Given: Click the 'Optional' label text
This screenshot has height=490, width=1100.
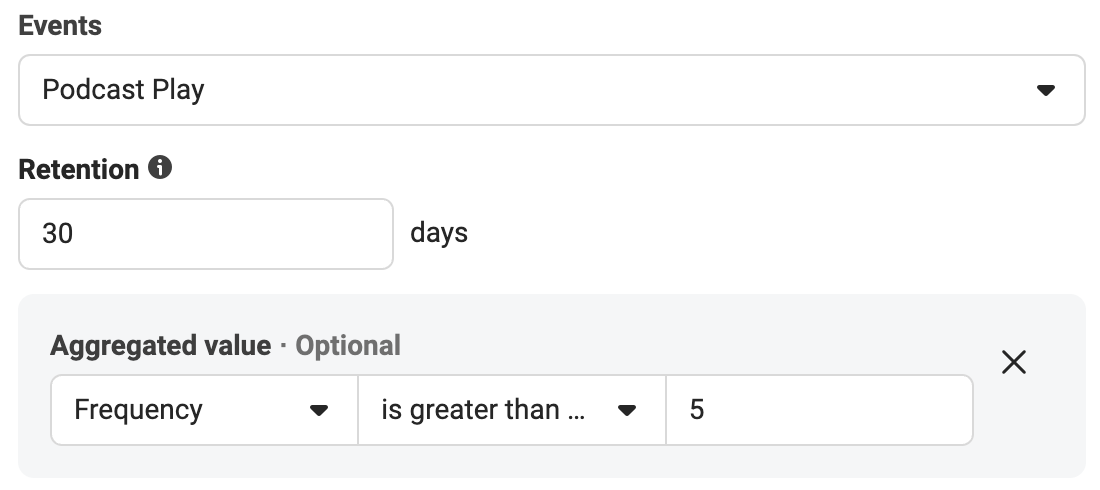Looking at the screenshot, I should 348,345.
